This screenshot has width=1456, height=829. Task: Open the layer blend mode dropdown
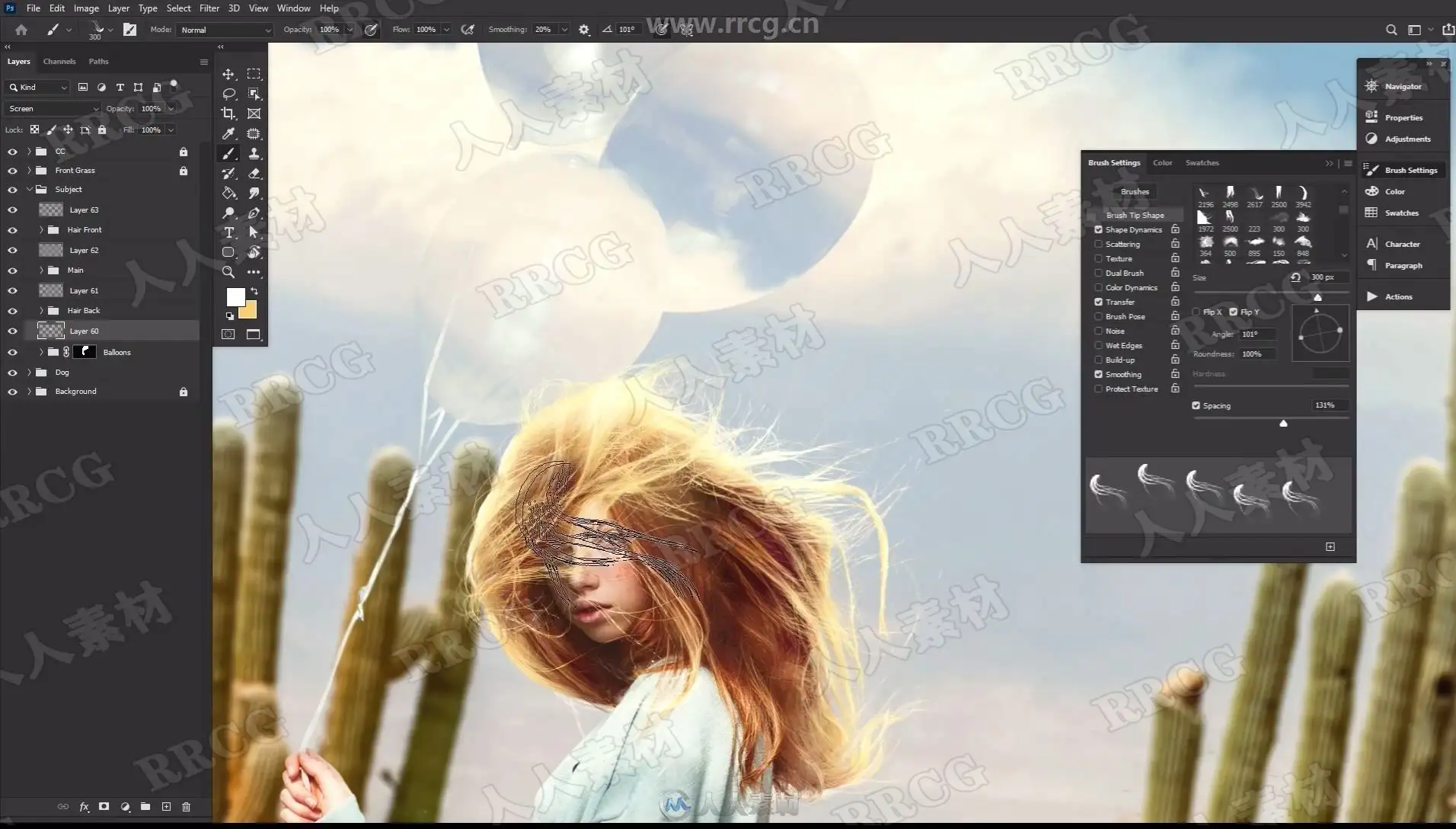[53, 108]
